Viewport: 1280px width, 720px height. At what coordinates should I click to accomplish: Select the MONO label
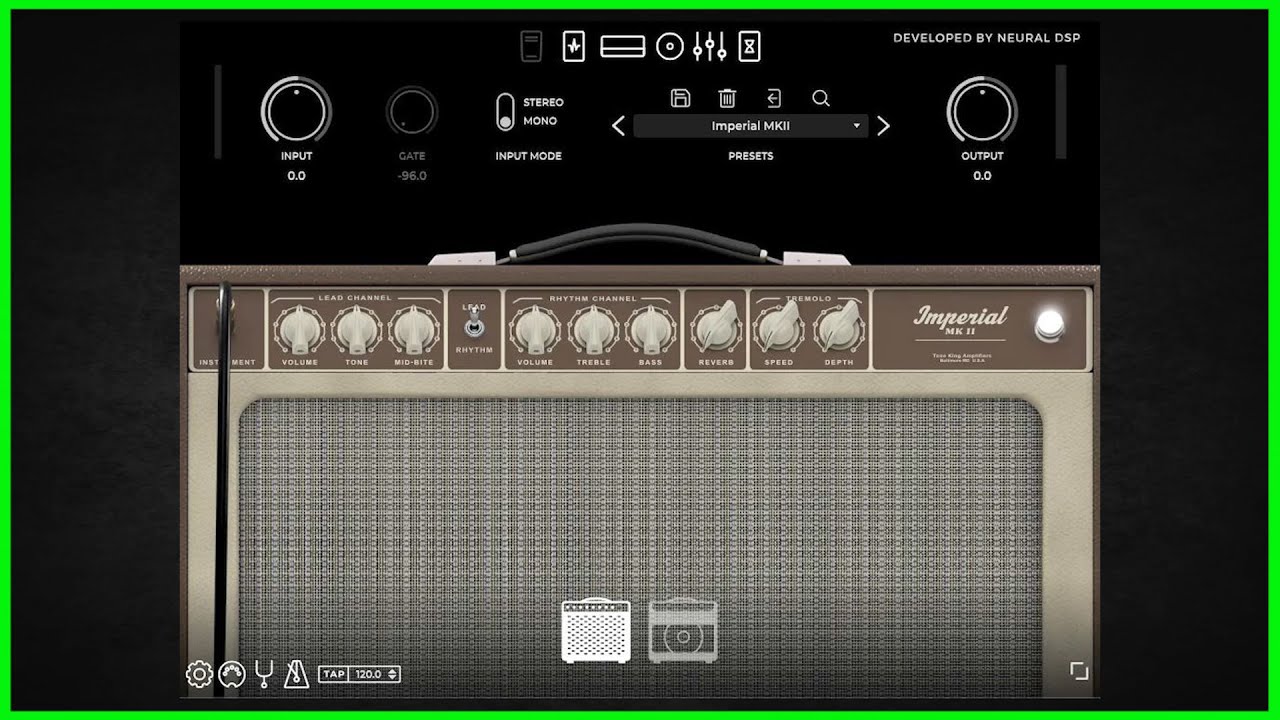click(x=540, y=121)
